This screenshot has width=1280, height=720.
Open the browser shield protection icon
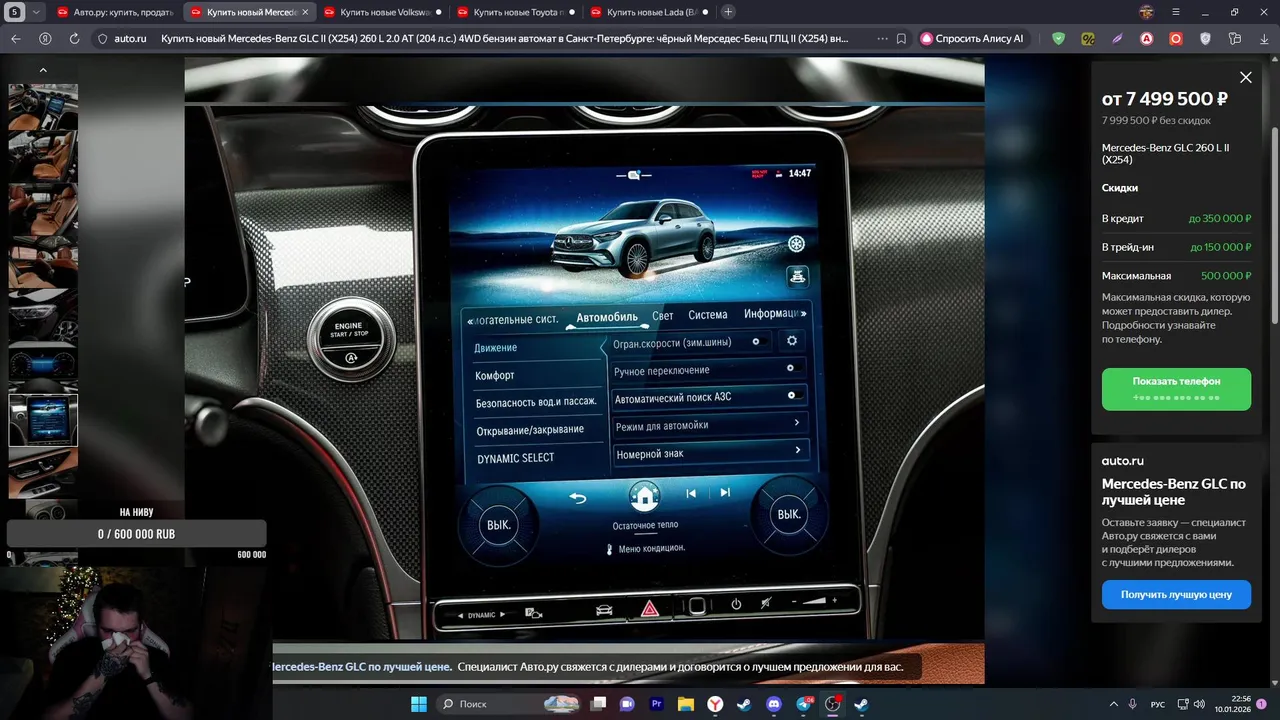coord(1059,38)
